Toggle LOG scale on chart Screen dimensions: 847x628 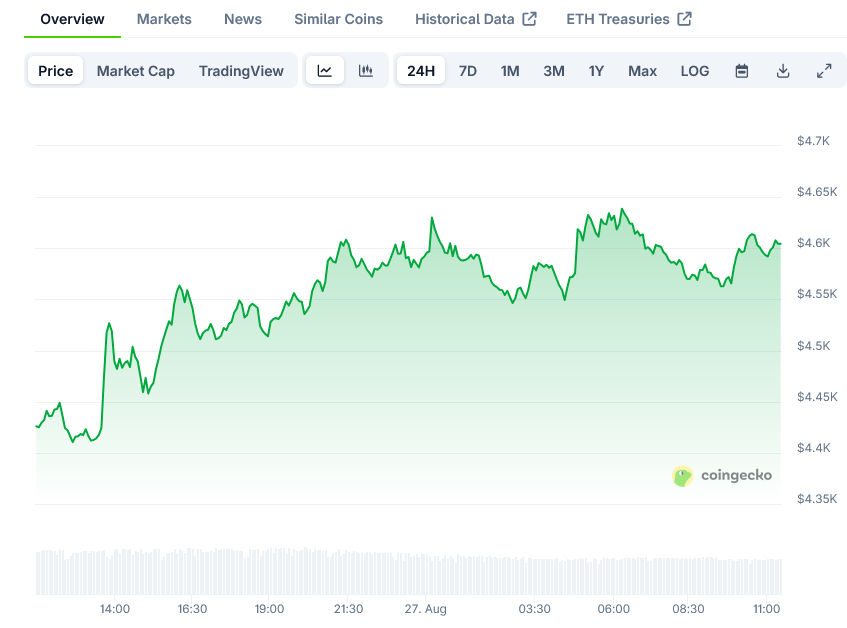coord(695,71)
